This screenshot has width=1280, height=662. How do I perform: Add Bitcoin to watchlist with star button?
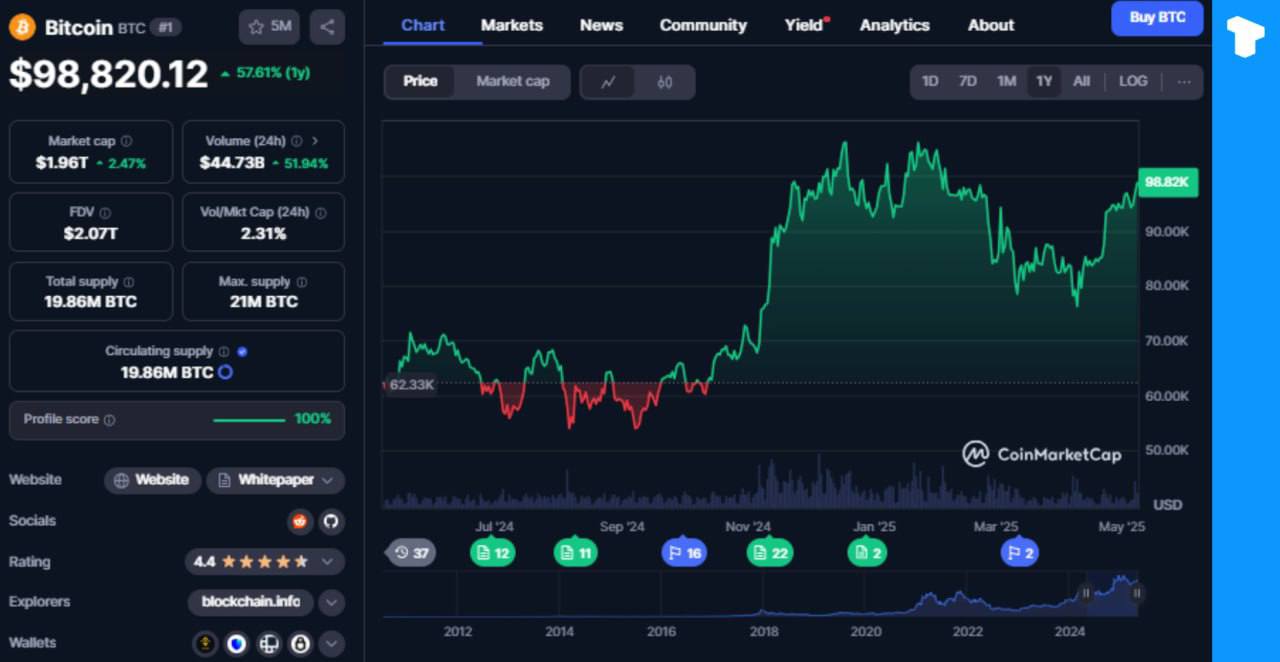[x=269, y=27]
